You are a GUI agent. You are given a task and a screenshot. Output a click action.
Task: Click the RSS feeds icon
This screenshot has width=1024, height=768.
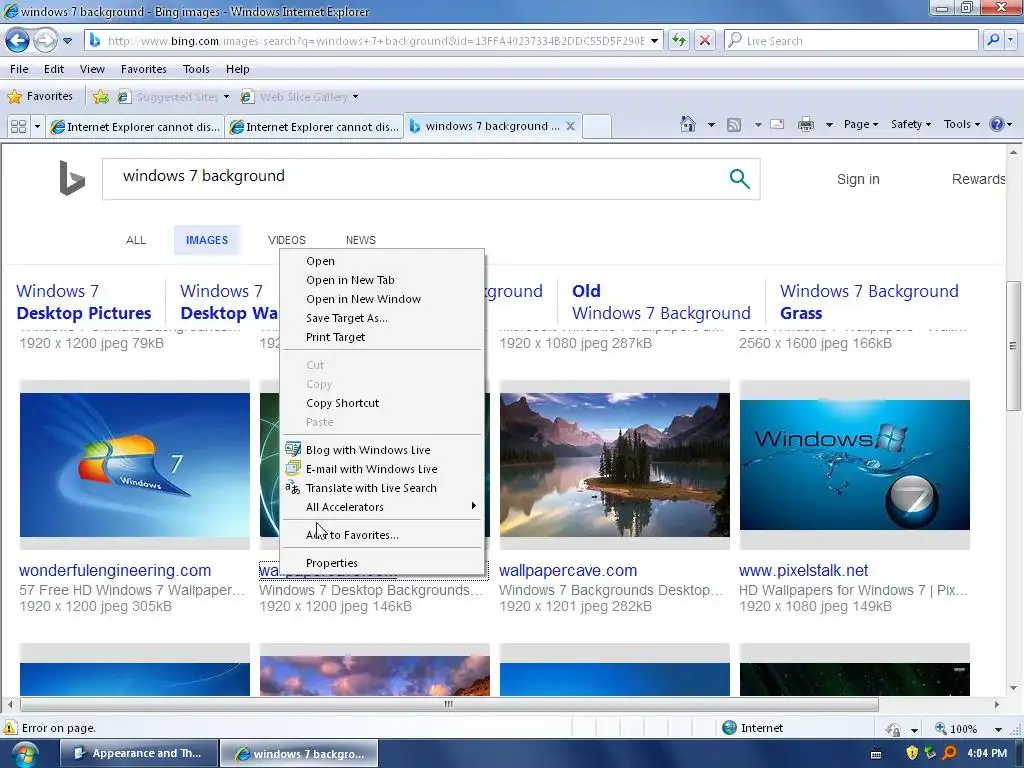[x=734, y=124]
